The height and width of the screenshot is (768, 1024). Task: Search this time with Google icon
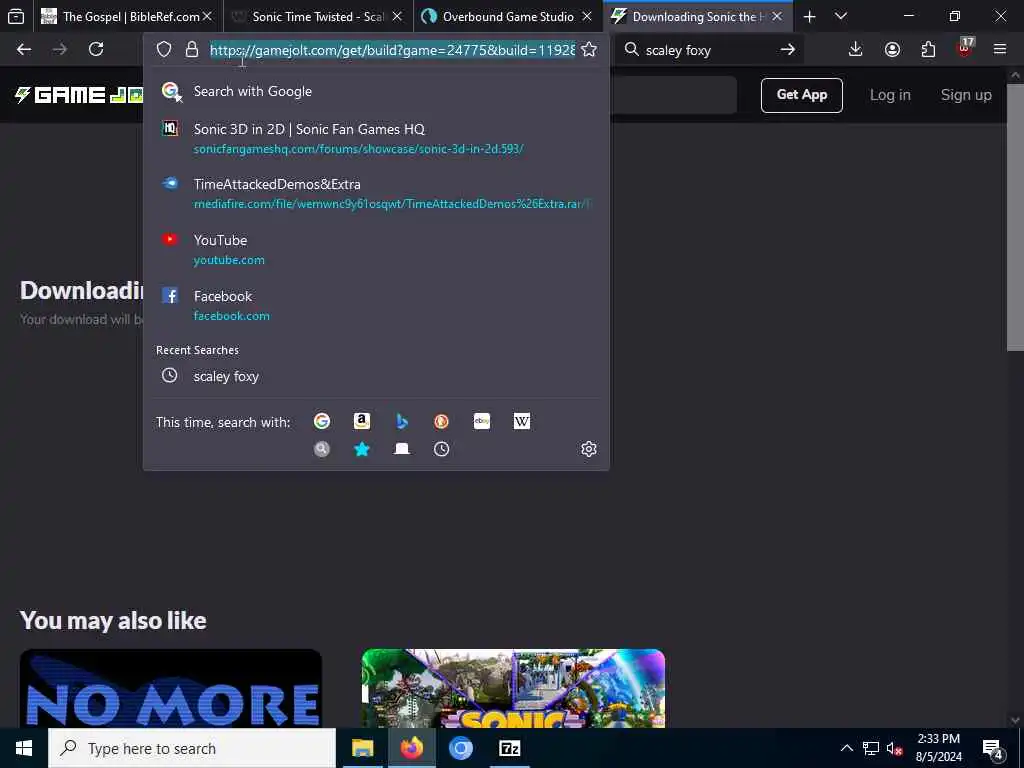321,421
